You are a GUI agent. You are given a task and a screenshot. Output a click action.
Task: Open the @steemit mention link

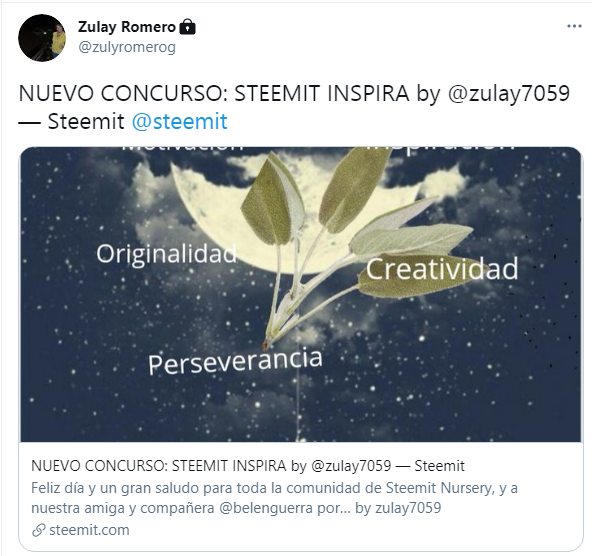tap(180, 121)
